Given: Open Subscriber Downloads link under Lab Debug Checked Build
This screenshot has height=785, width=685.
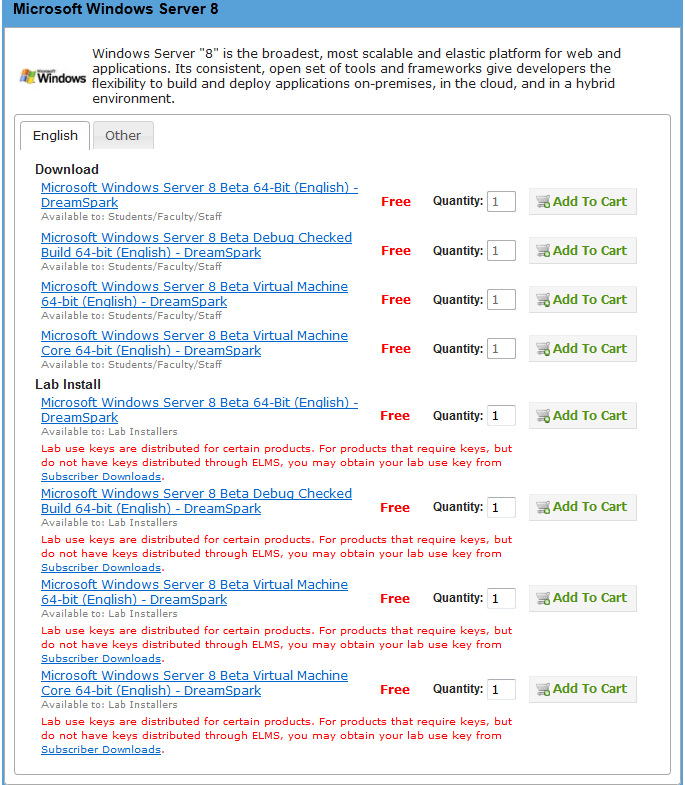Looking at the screenshot, I should tap(101, 568).
